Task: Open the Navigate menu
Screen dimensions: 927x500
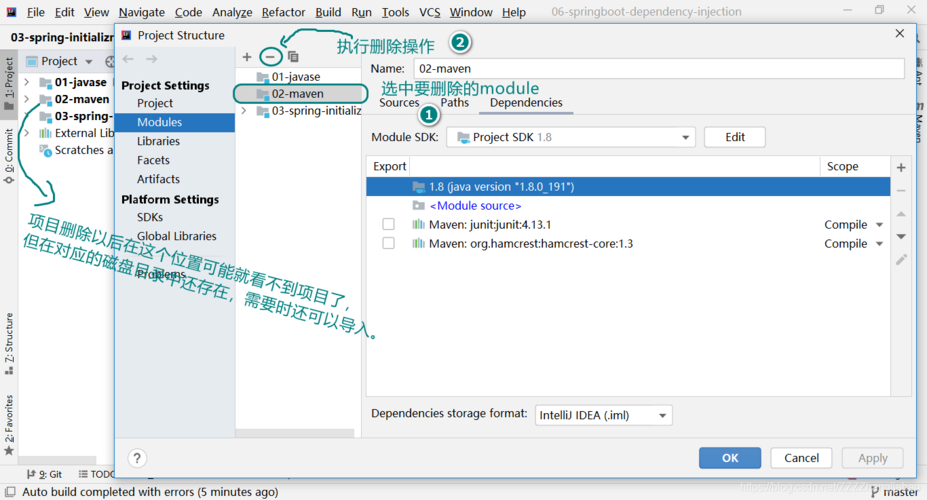Action: 141,12
